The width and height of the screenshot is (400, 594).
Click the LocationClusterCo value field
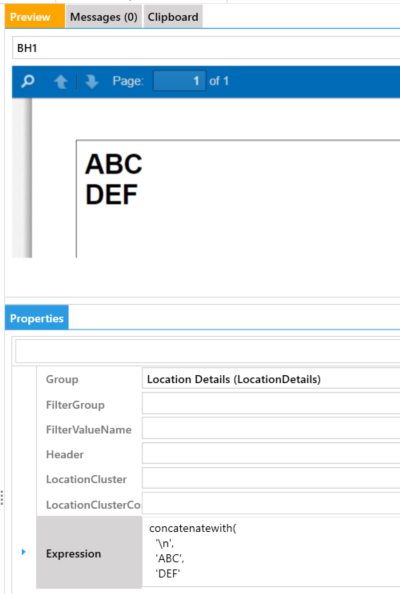pos(271,503)
